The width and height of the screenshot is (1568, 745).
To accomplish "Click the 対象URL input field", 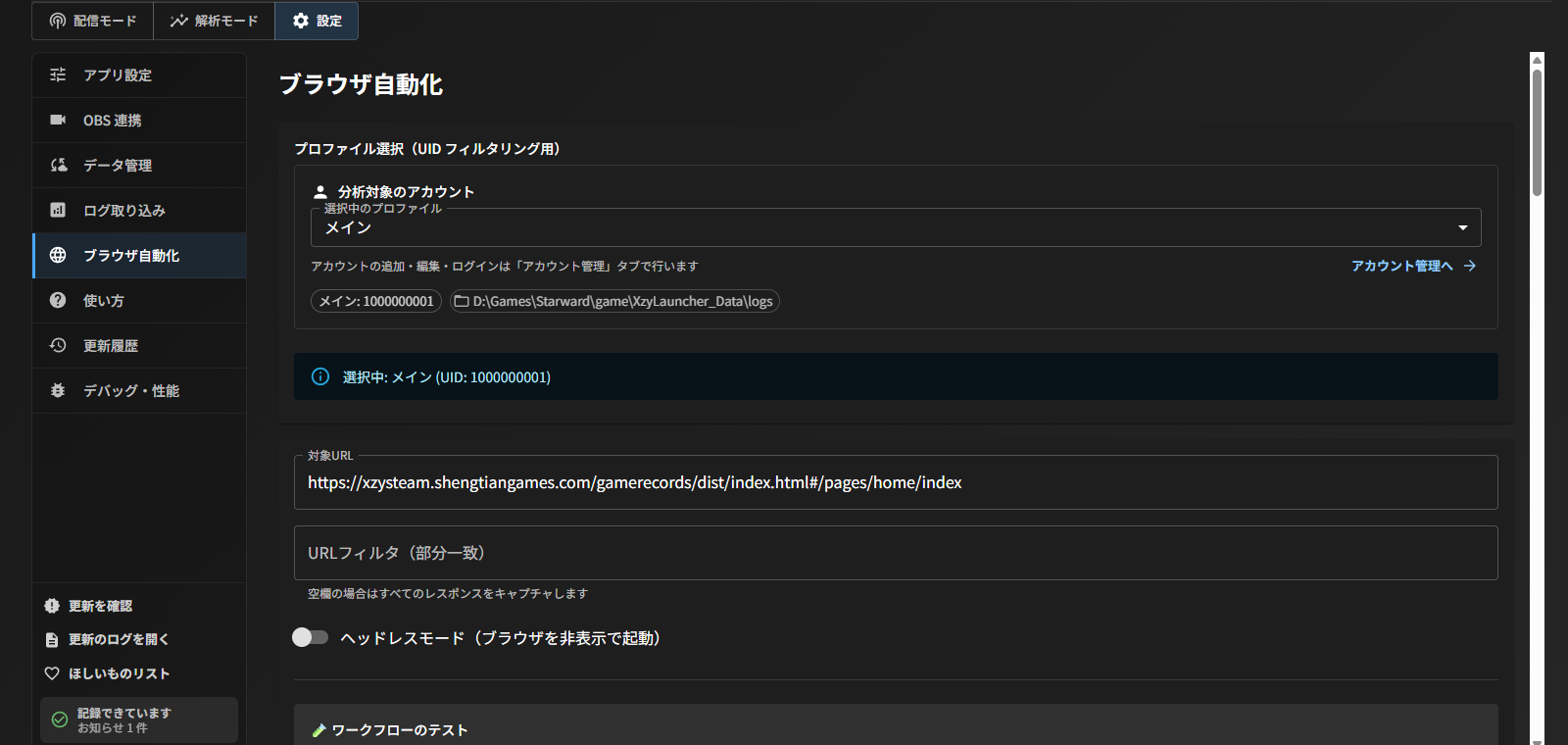I will click(896, 482).
